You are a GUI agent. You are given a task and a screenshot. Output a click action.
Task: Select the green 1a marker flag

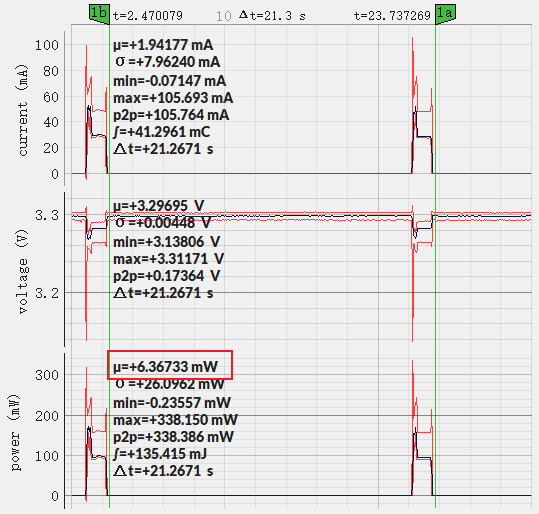[446, 14]
